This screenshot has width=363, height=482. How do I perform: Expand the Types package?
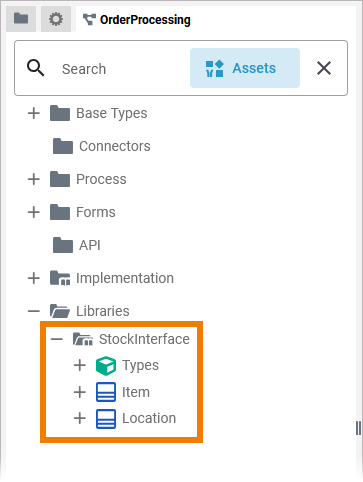pos(80,365)
